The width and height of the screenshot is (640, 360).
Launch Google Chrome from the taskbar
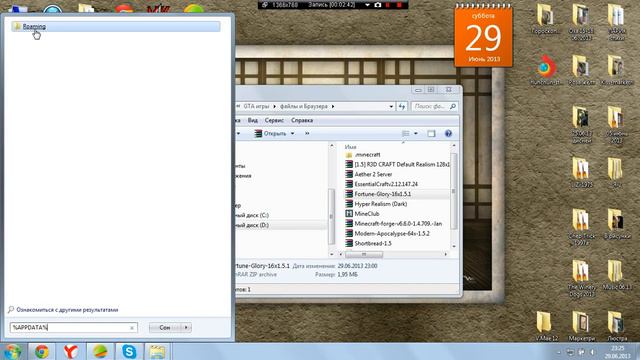click(x=41, y=351)
